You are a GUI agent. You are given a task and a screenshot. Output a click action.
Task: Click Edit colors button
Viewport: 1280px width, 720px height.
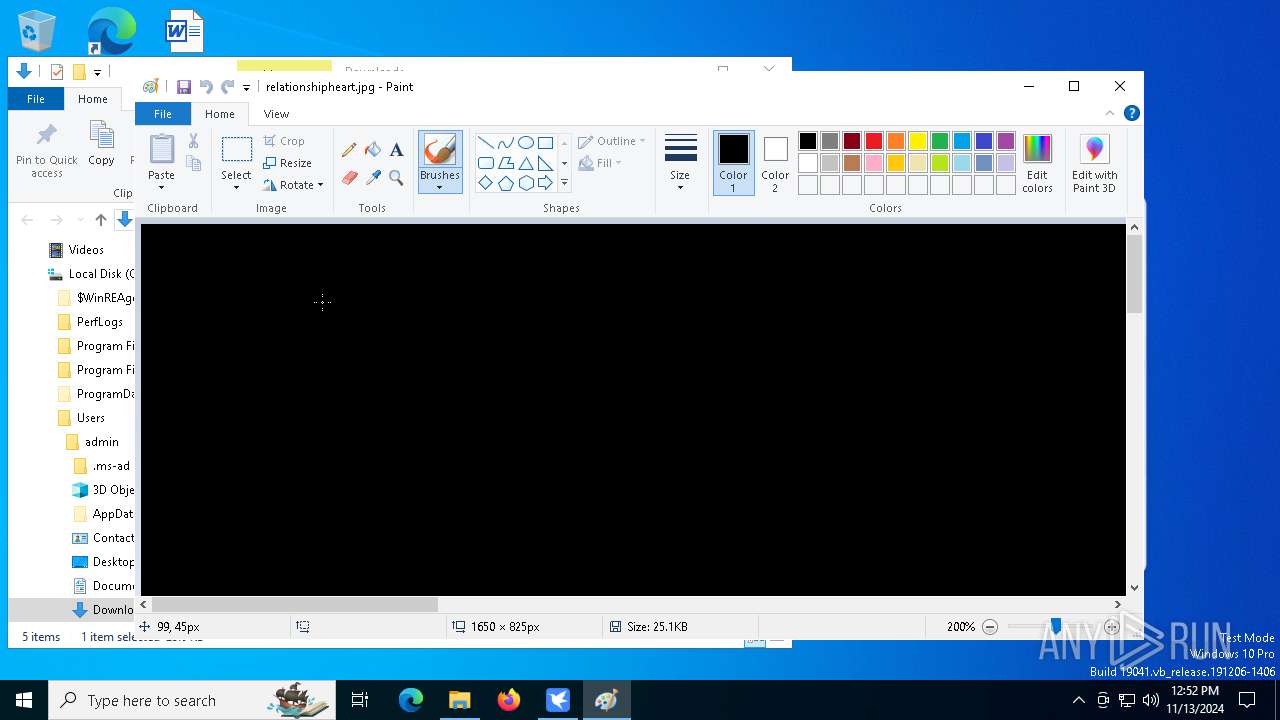click(x=1037, y=163)
